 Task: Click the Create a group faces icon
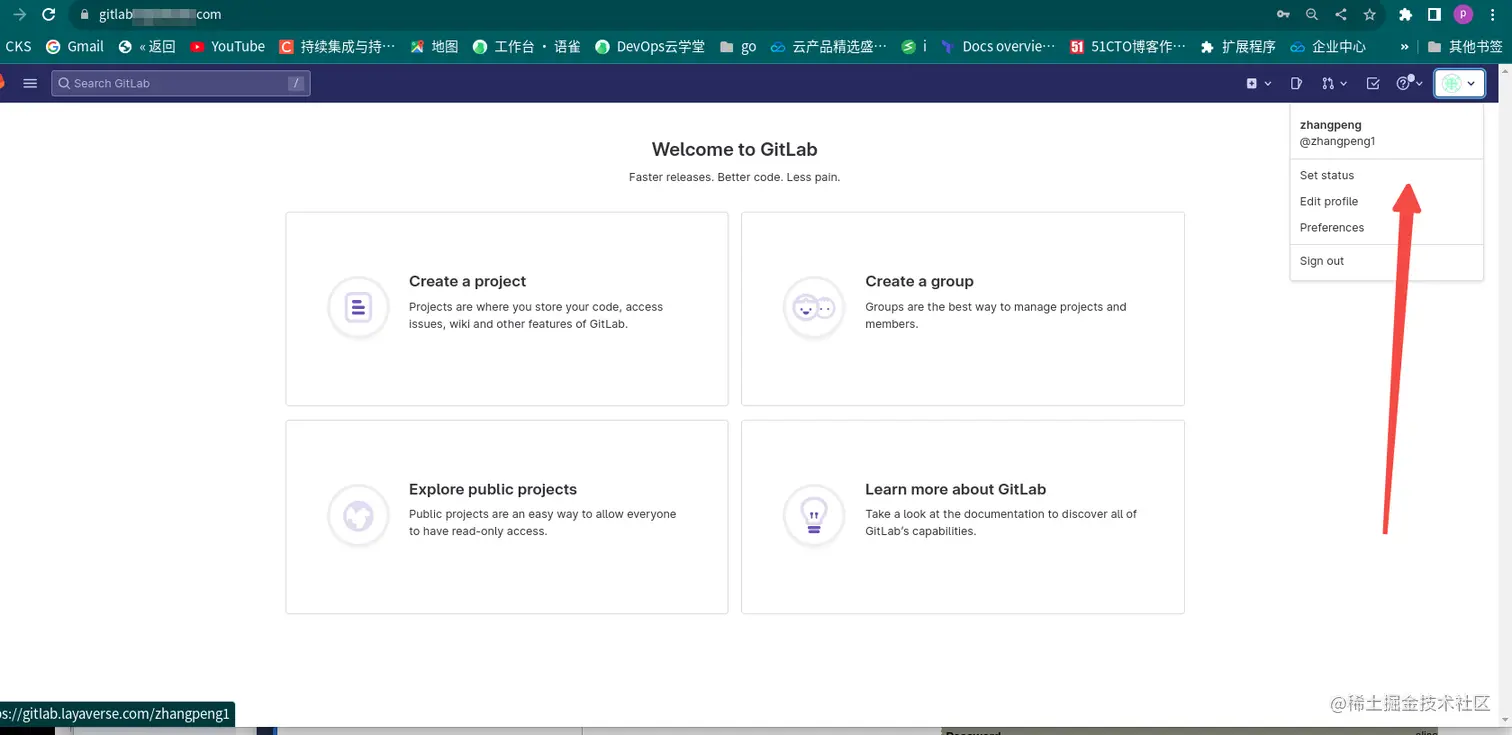(x=813, y=307)
